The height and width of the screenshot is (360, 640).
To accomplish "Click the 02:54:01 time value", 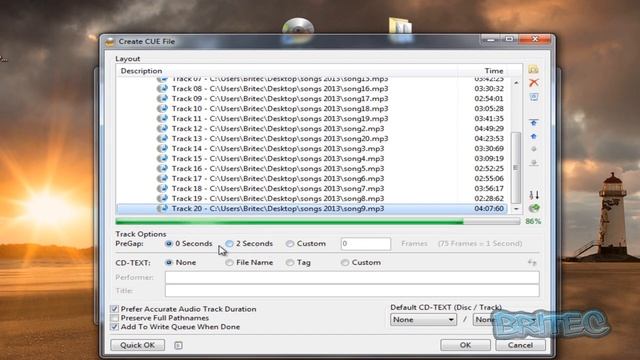I will tap(489, 99).
